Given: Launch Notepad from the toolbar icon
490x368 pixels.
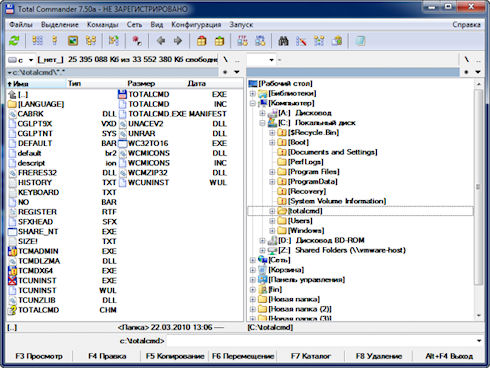Looking at the screenshot, I should coord(360,41).
